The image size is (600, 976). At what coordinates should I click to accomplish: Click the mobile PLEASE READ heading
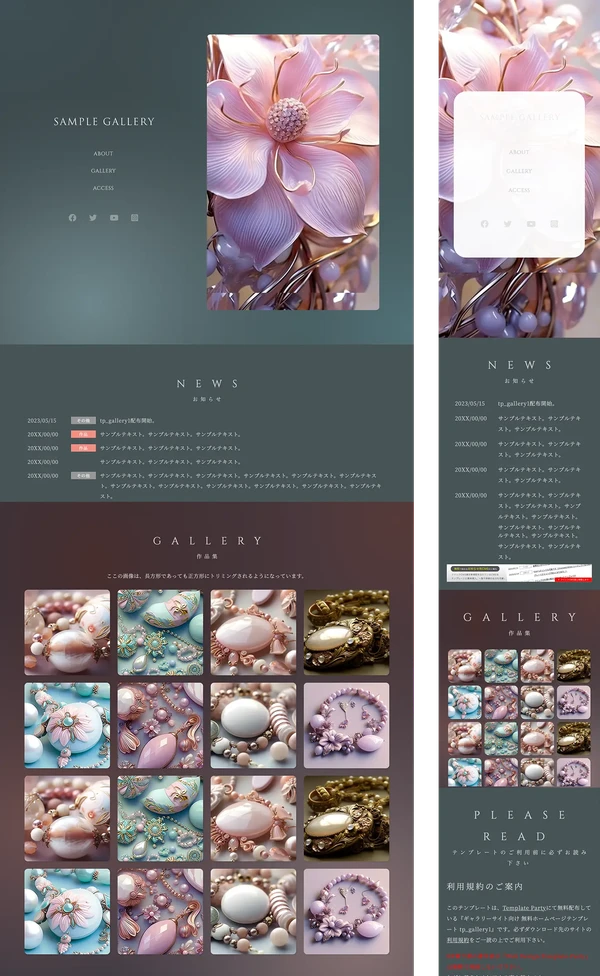pyautogui.click(x=519, y=825)
